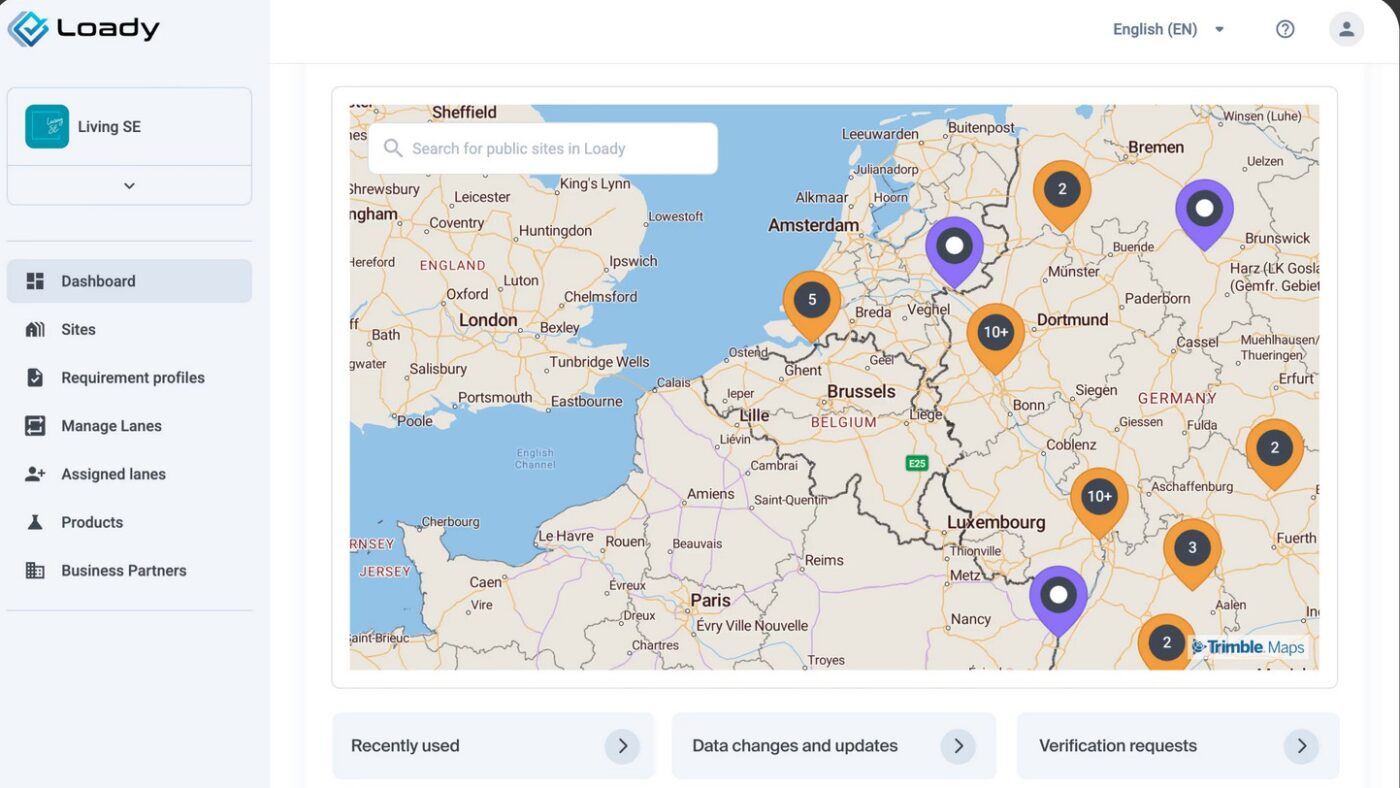
Task: Expand Data changes and updates arrow
Action: [x=957, y=746]
